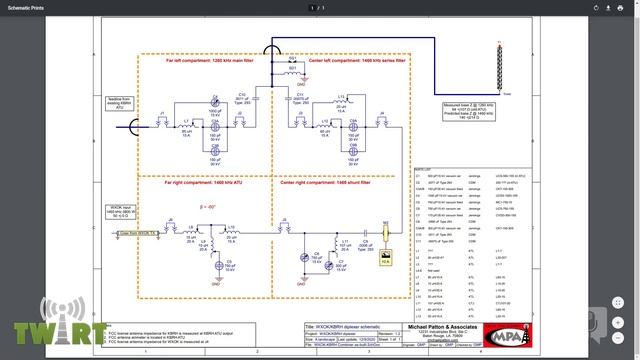Screen dimensions: 640x360
Task: Click 'Far right compartment: 1460 kHz ATU' heading
Action: pos(203,182)
